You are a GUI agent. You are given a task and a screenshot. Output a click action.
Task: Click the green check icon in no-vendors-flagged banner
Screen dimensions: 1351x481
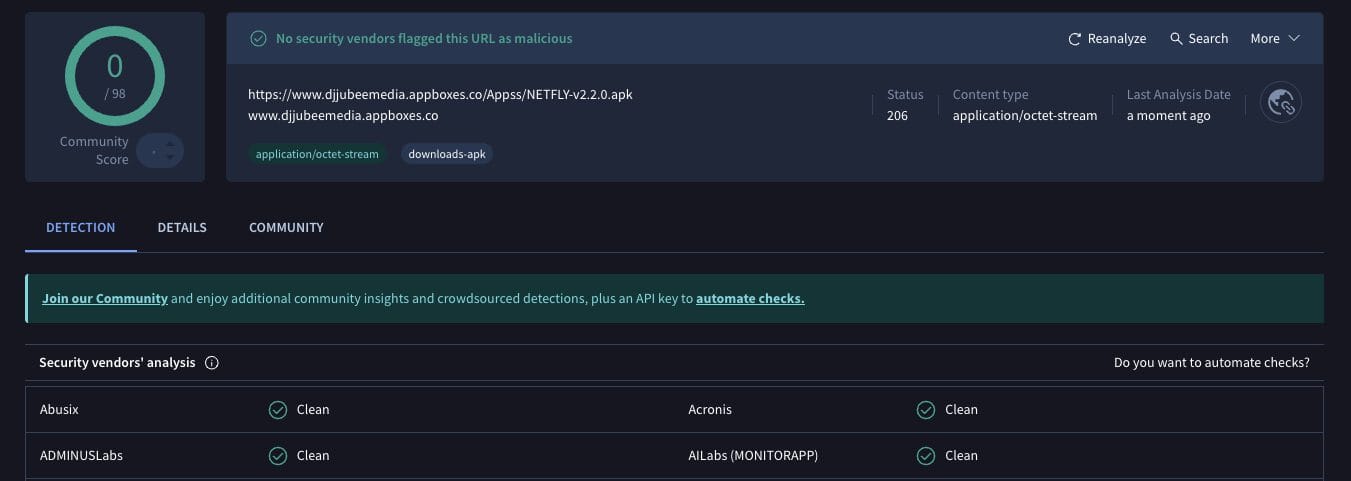coord(258,38)
